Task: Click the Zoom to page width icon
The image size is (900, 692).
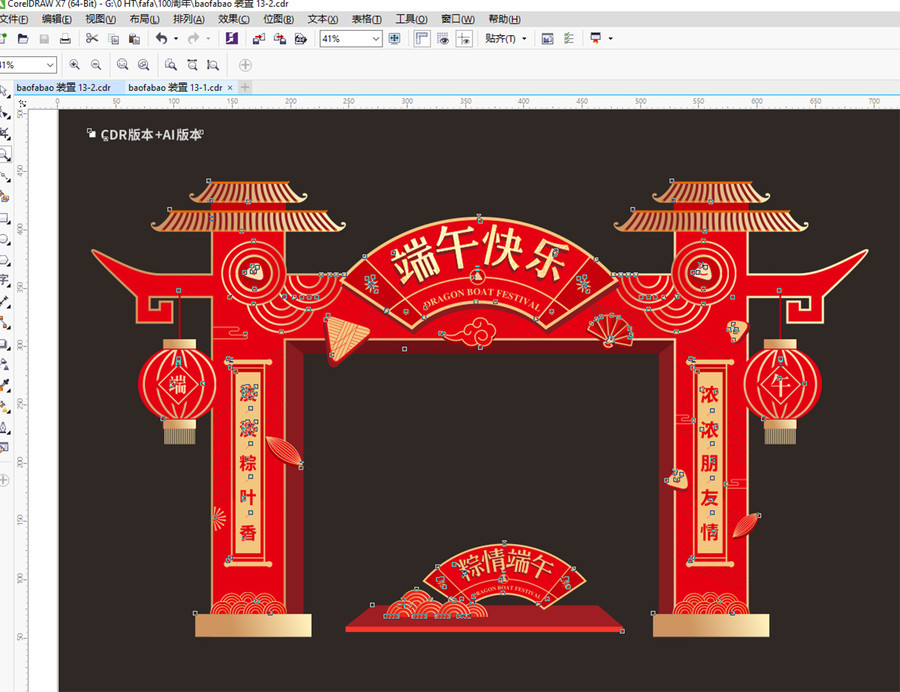Action: tap(192, 65)
